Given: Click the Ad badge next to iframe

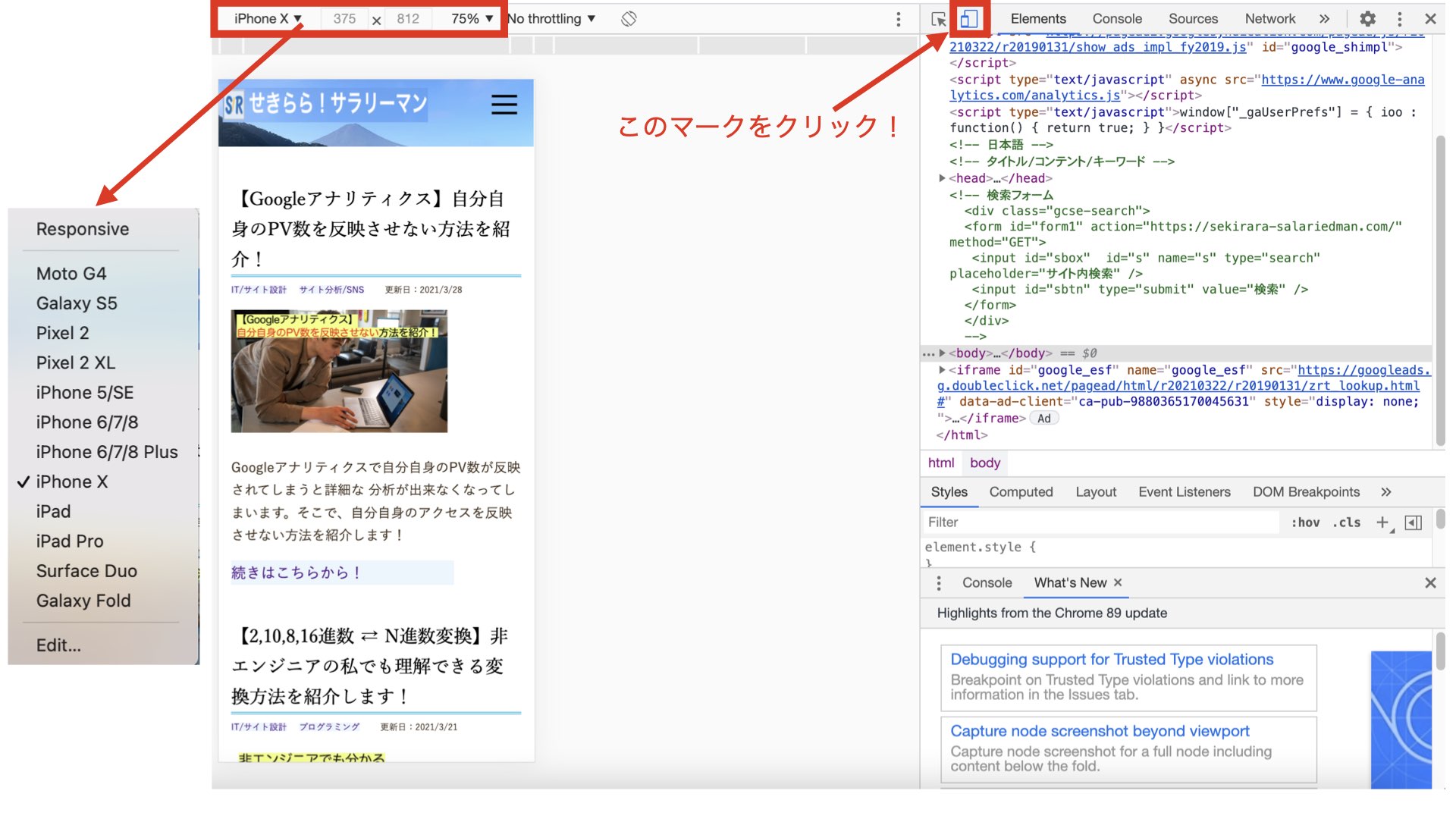Looking at the screenshot, I should pos(1044,419).
